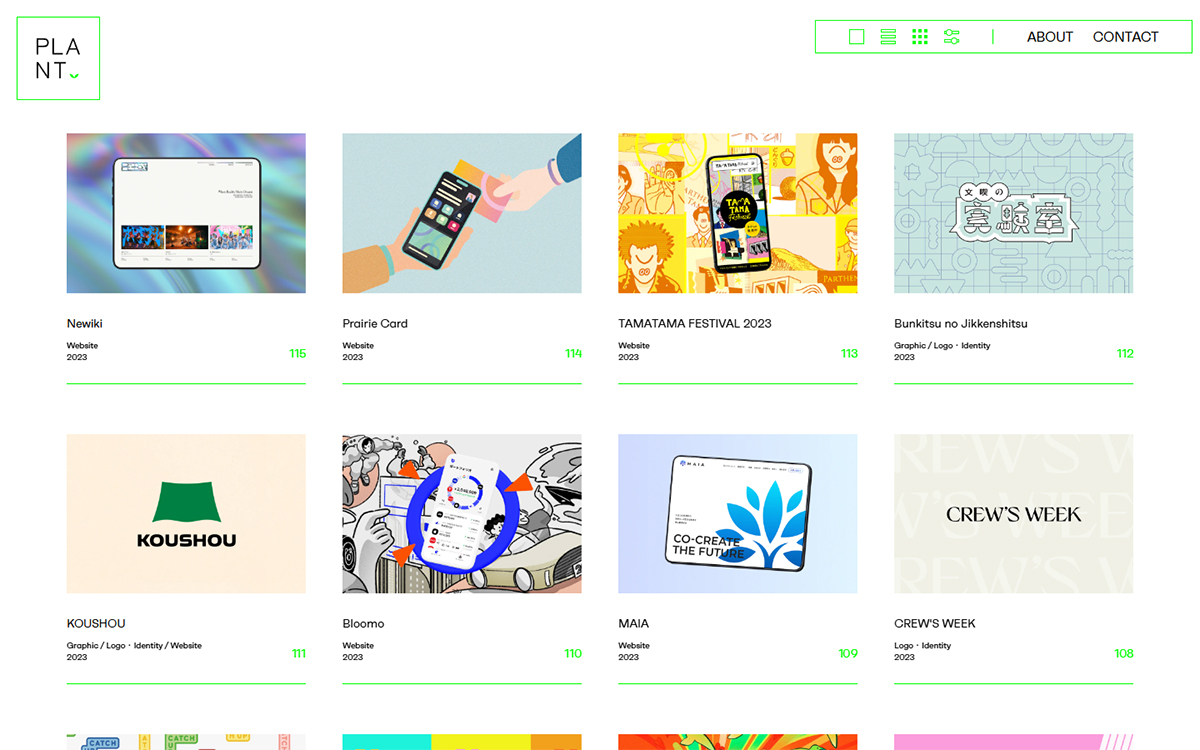
Task: Open the Bloomo project image
Action: coord(462,513)
